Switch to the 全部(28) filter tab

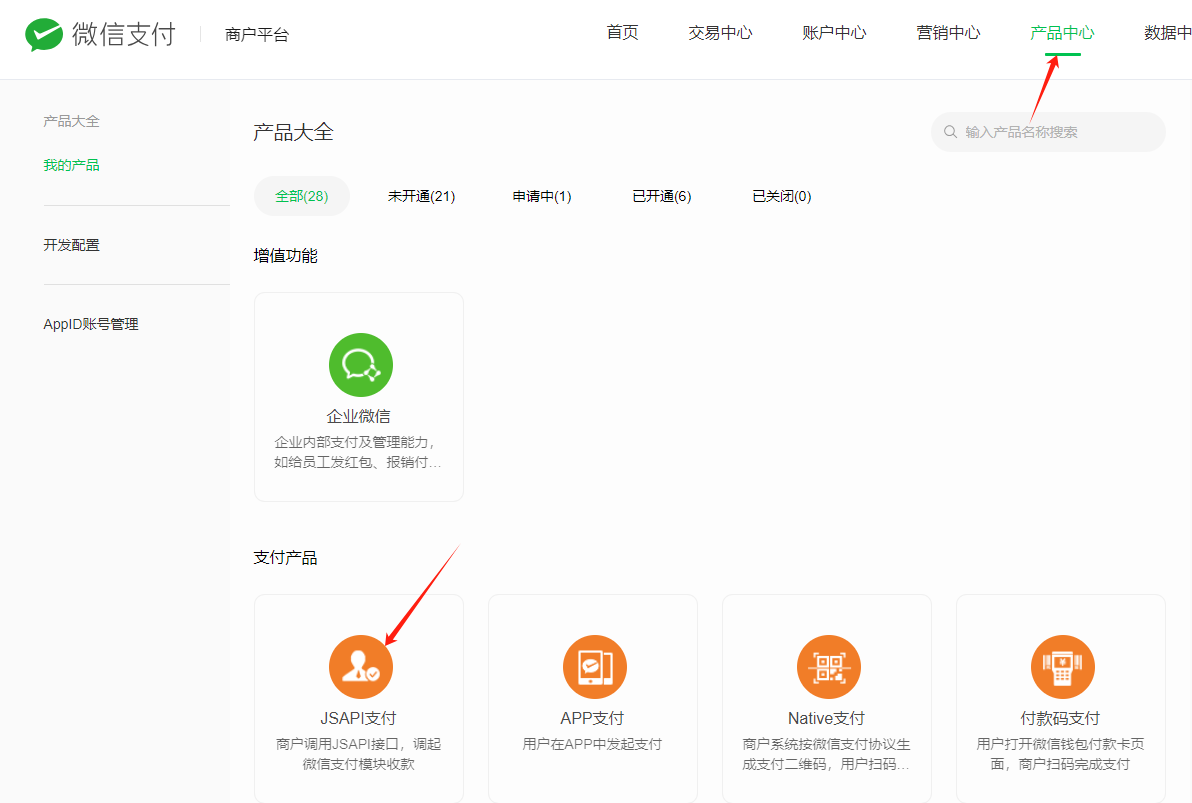pyautogui.click(x=302, y=196)
